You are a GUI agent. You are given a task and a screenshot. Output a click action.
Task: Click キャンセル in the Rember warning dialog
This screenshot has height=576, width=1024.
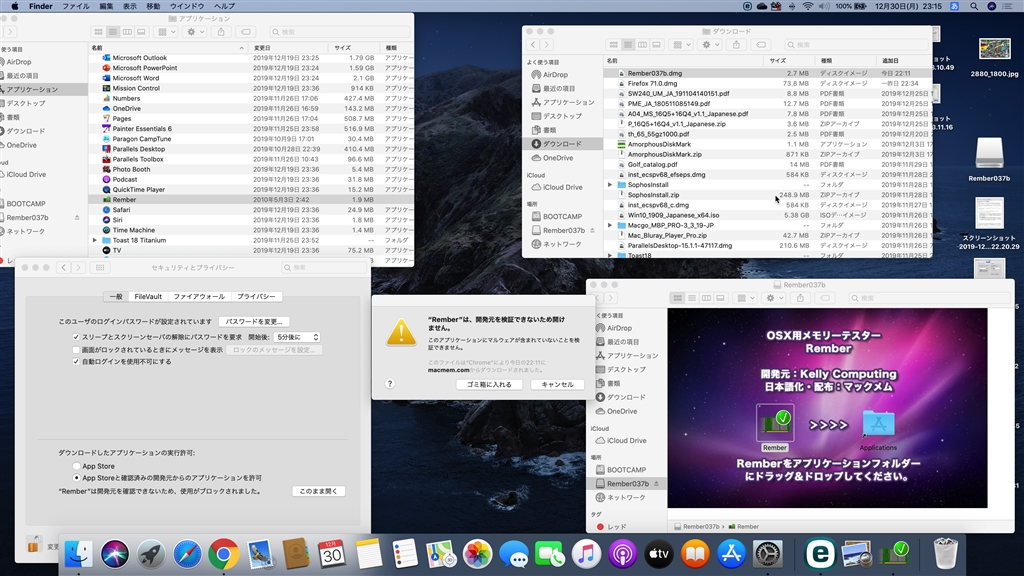tap(556, 384)
